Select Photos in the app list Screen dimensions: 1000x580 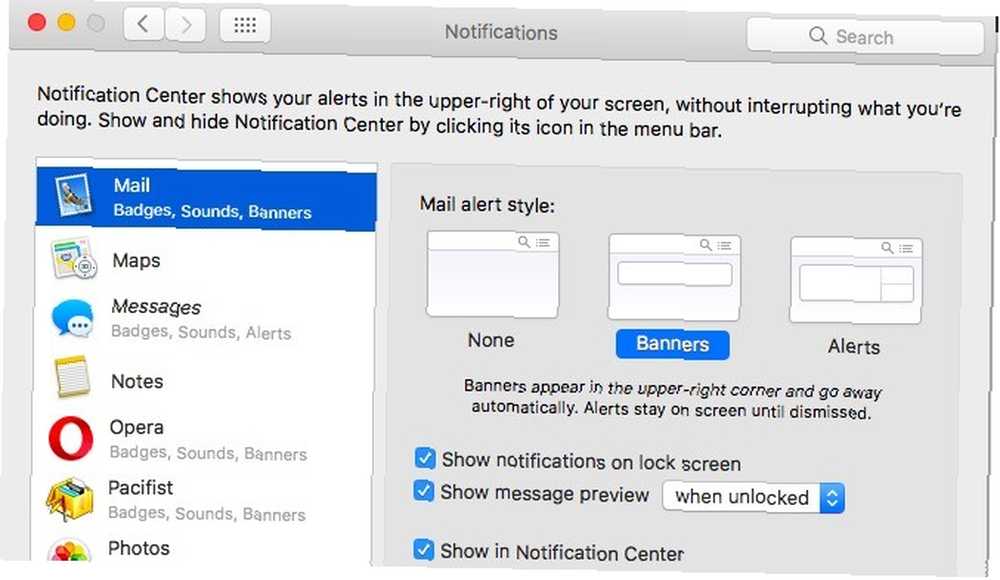coord(200,549)
